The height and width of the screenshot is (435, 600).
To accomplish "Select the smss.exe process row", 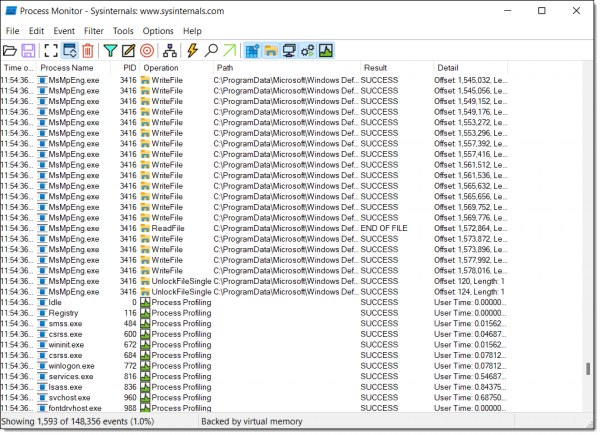I will [x=254, y=324].
